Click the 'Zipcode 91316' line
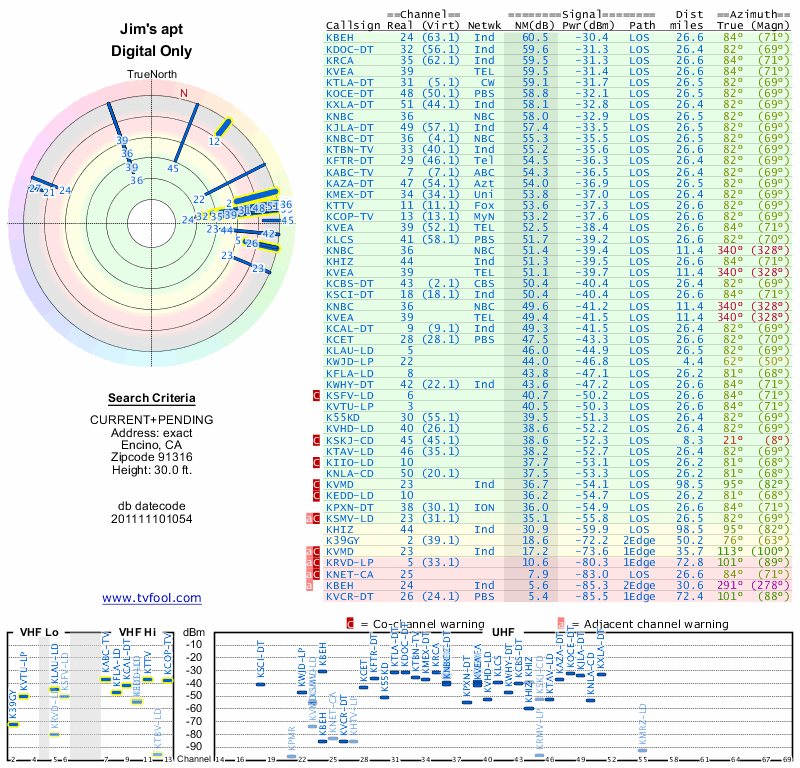 [152, 457]
